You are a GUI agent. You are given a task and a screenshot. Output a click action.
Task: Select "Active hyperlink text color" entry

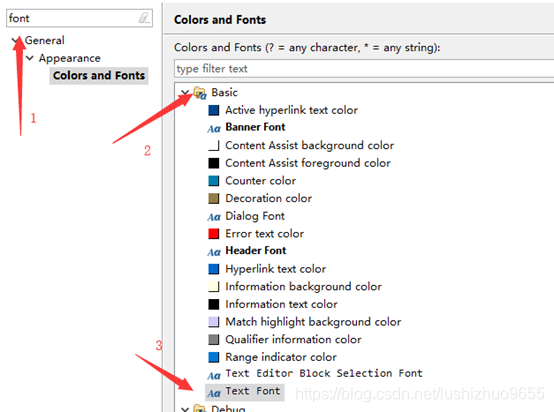(291, 110)
